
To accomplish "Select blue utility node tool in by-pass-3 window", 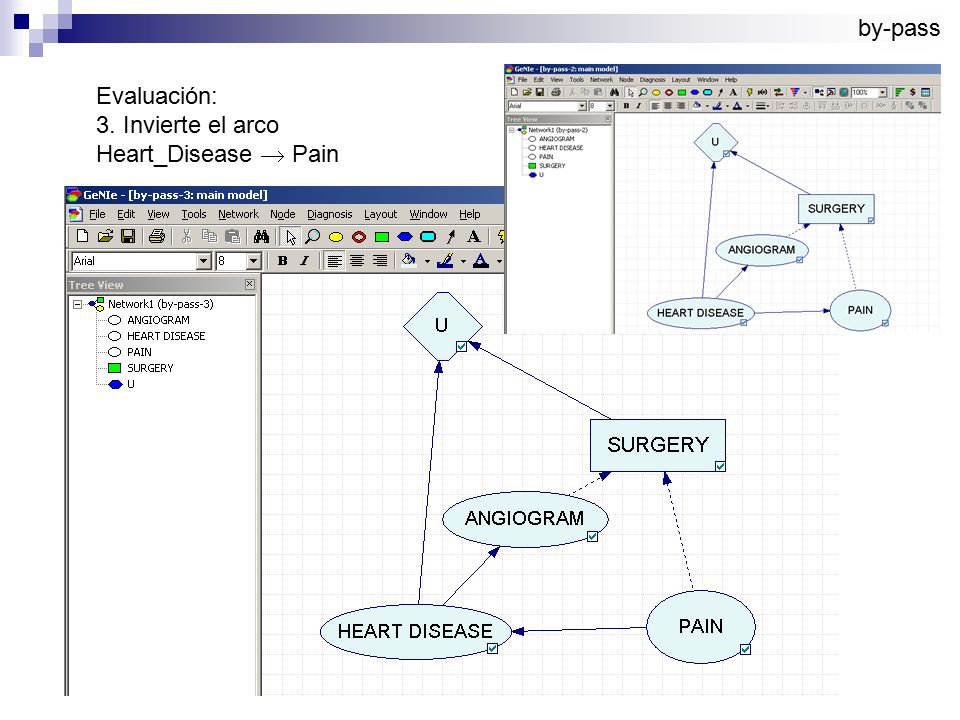I will (405, 237).
